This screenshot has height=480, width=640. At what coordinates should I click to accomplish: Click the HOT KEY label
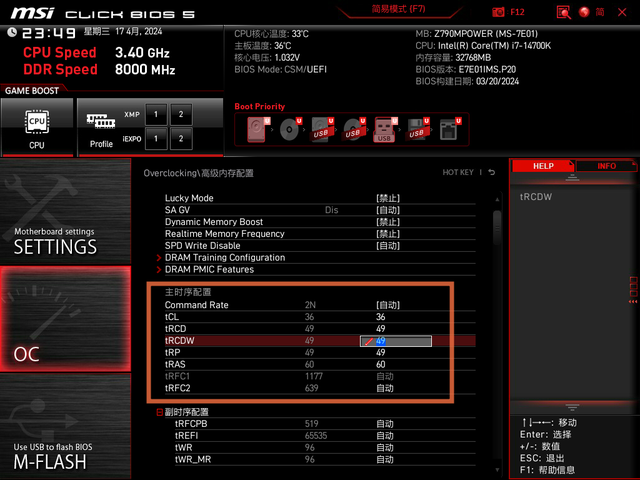(x=458, y=172)
